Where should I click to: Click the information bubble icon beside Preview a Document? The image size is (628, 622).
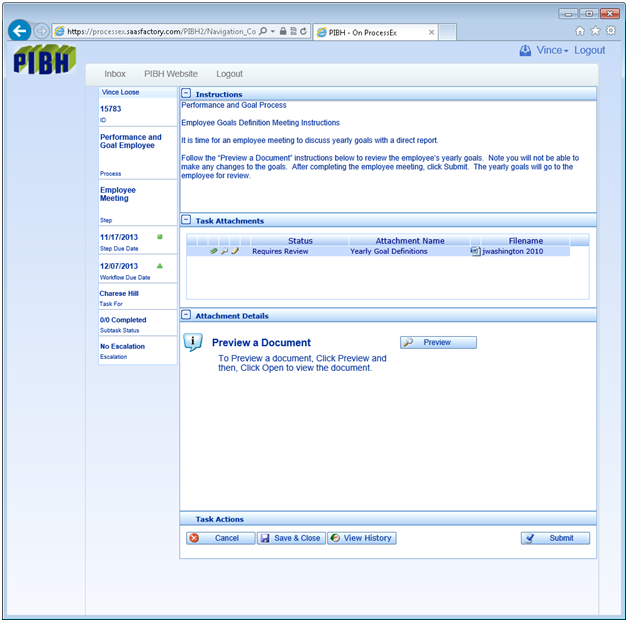click(x=193, y=342)
